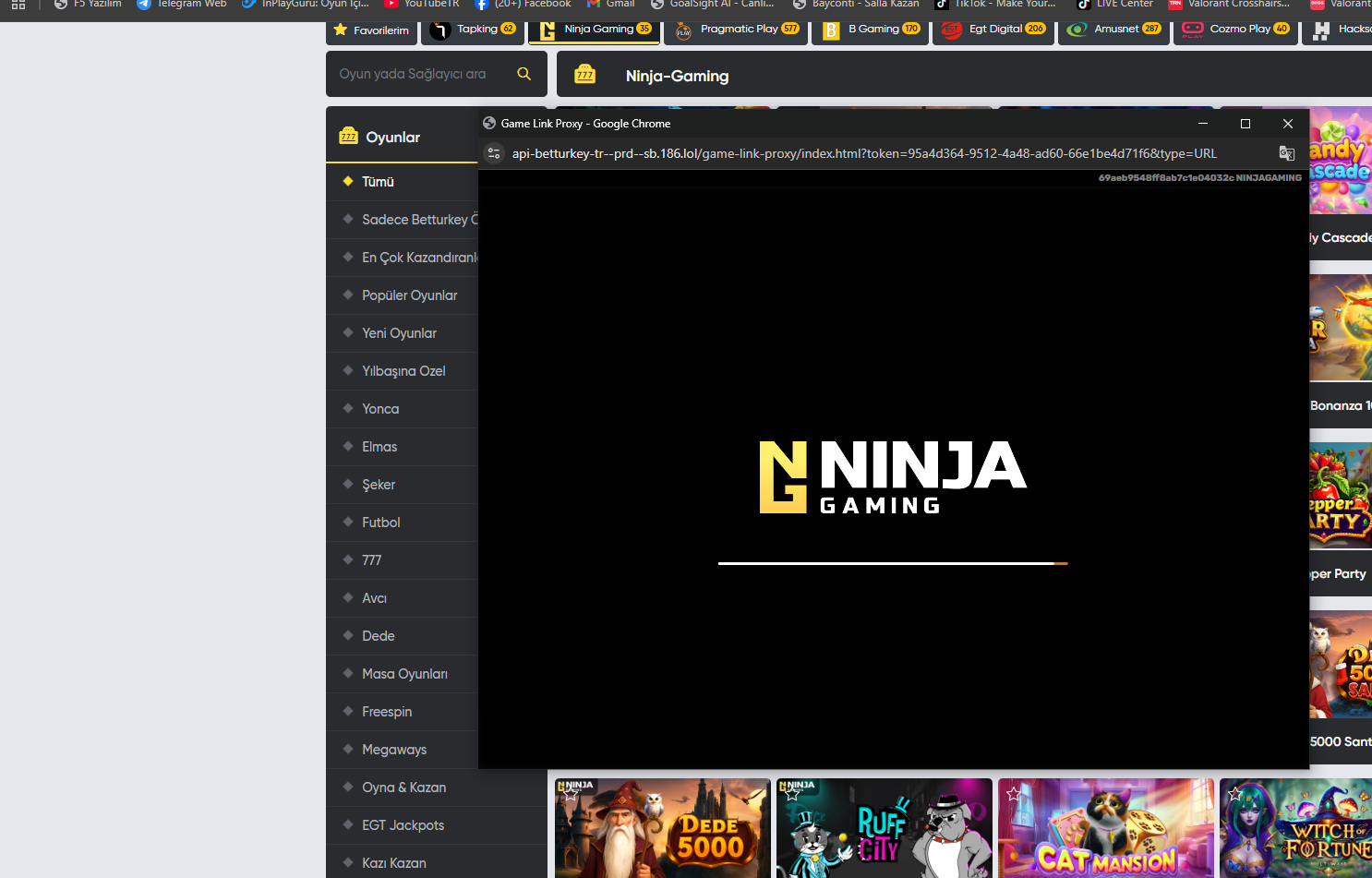Choose the B Gaming provider icon
Viewport: 1372px width, 878px height.
pos(831,30)
